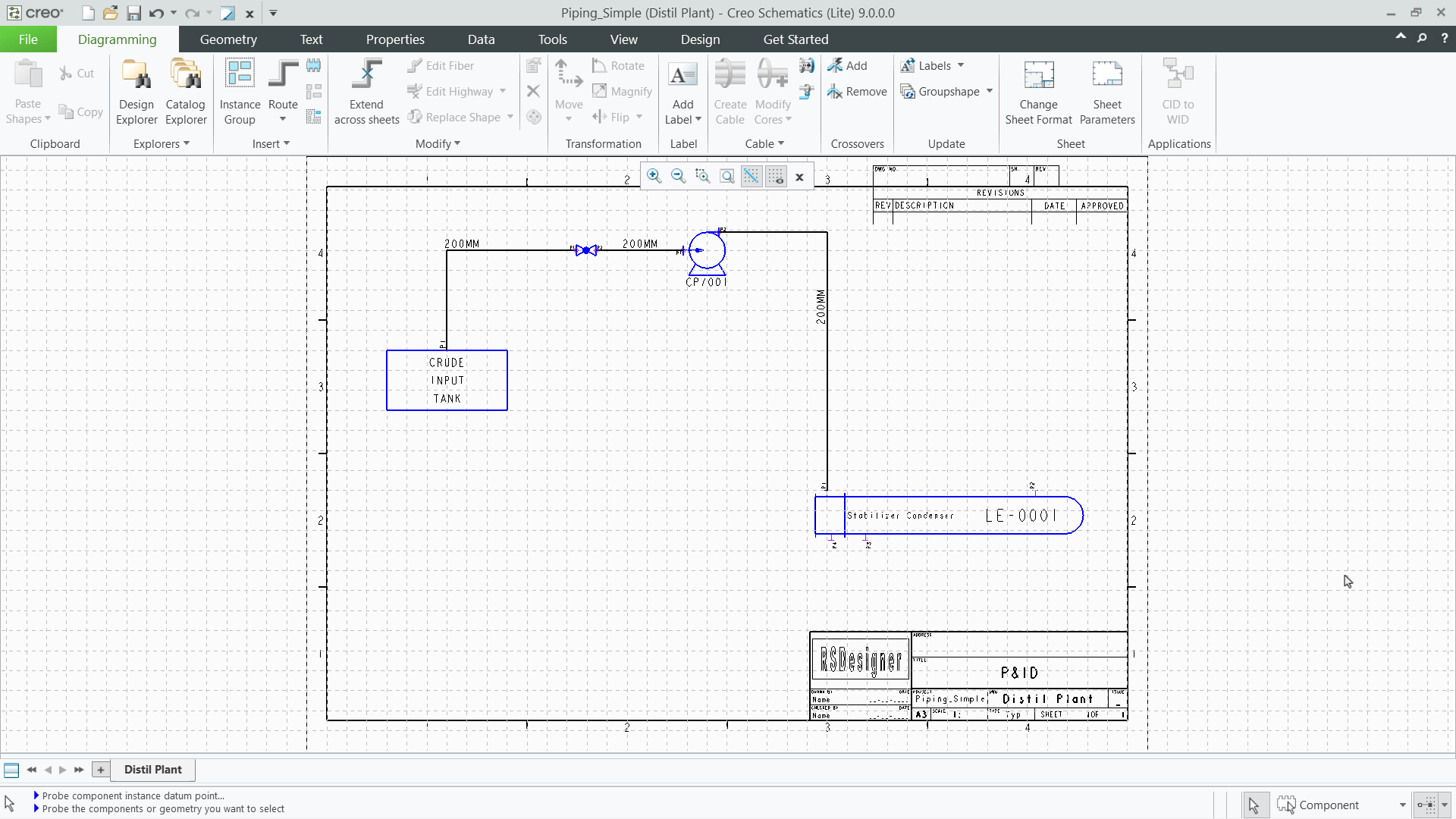
Task: Select the CRUDE INPUT TANK block
Action: point(447,380)
